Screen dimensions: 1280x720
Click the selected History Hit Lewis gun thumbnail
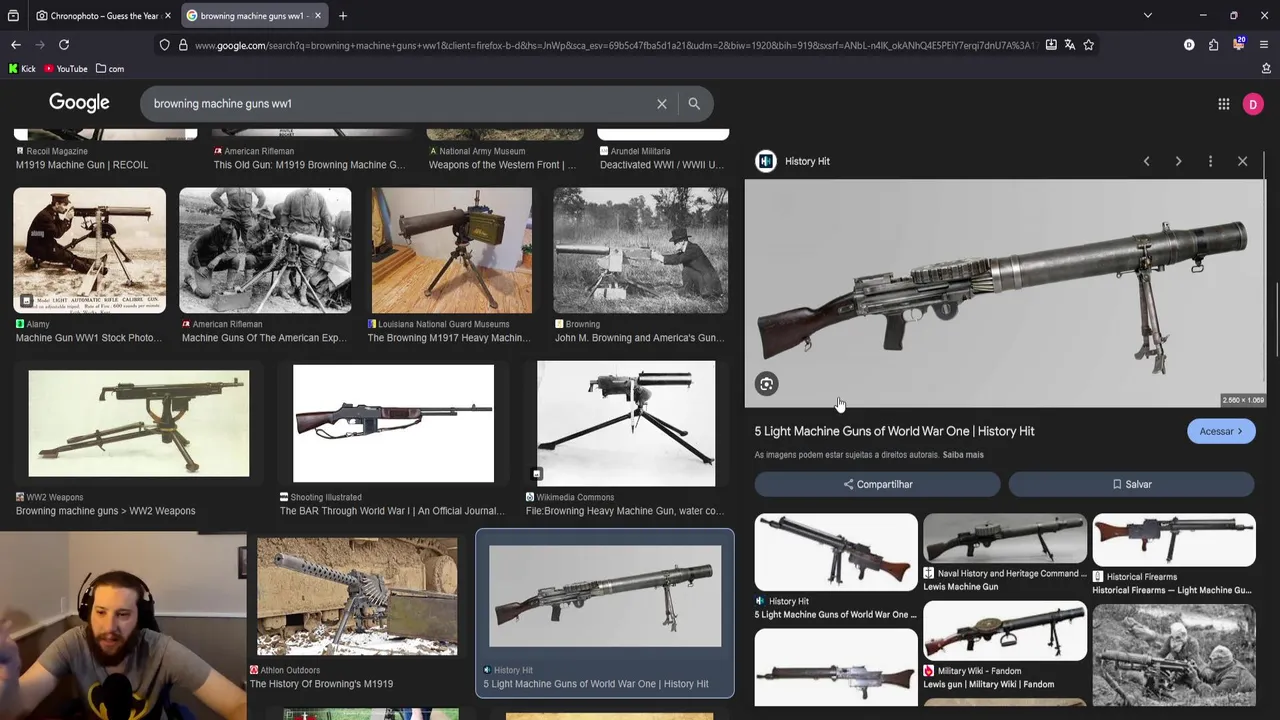[x=605, y=596]
